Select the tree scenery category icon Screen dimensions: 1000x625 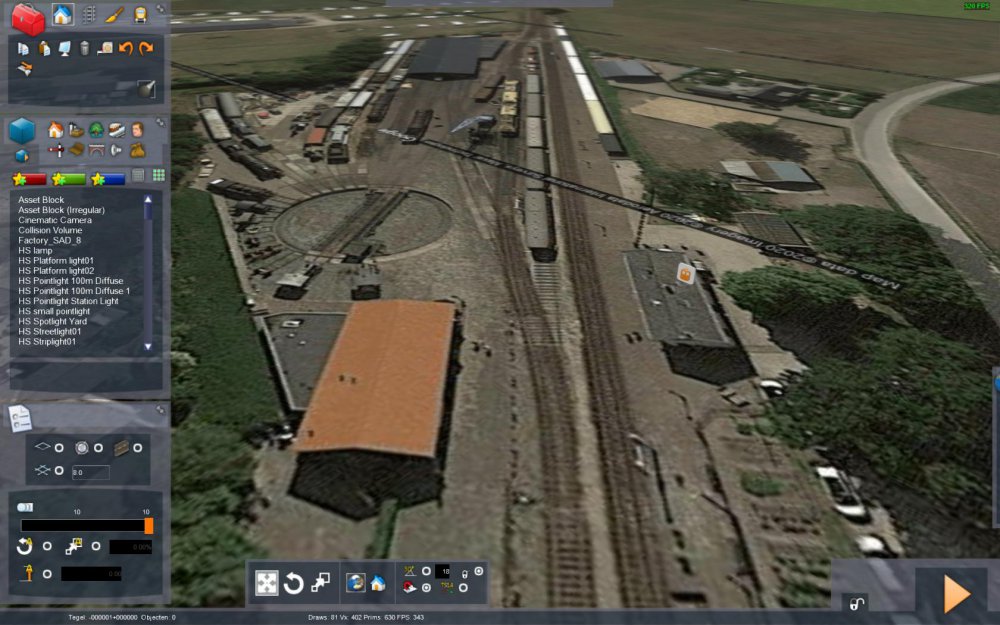pos(96,130)
